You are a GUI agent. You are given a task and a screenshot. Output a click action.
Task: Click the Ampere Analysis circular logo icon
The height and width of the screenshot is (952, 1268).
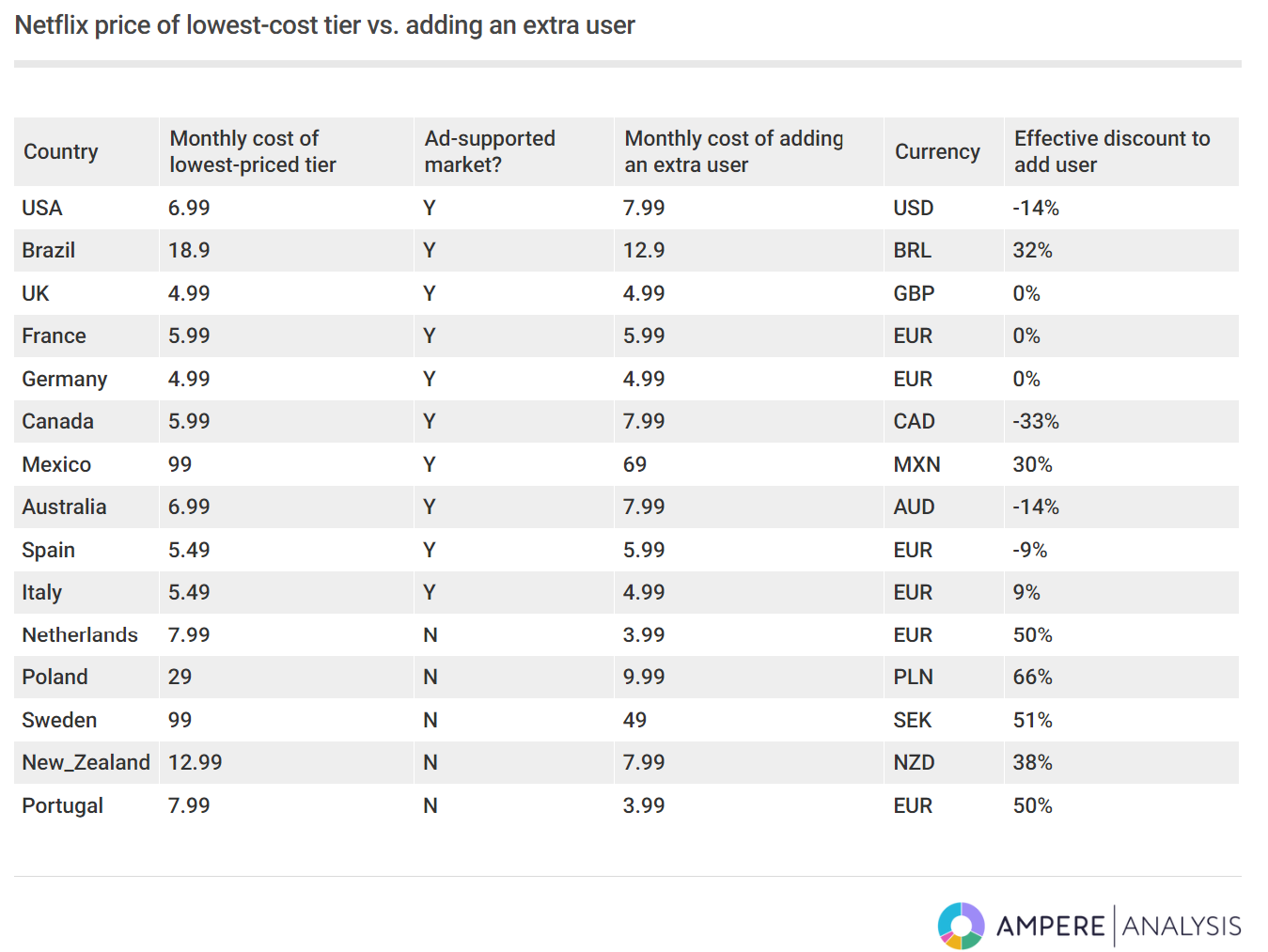(961, 926)
